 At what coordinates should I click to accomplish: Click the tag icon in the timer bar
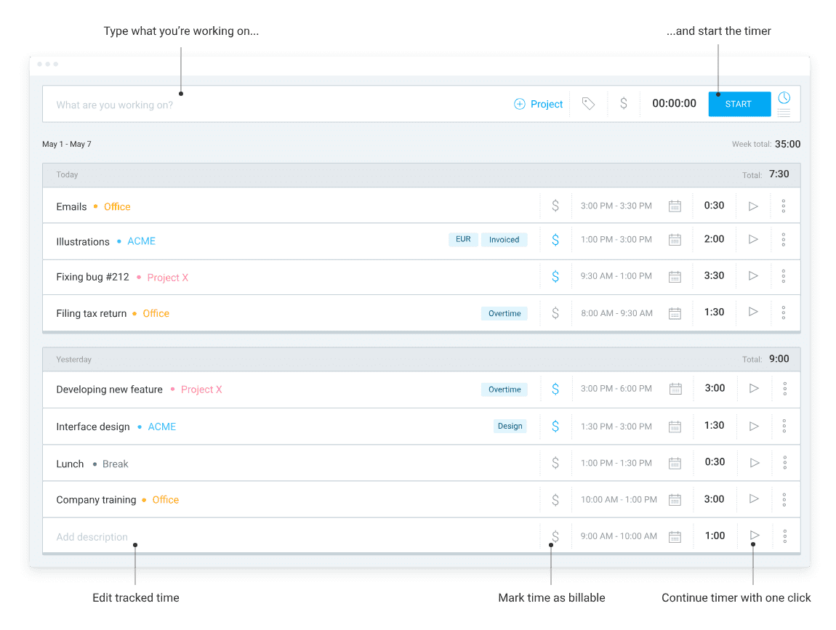590,103
